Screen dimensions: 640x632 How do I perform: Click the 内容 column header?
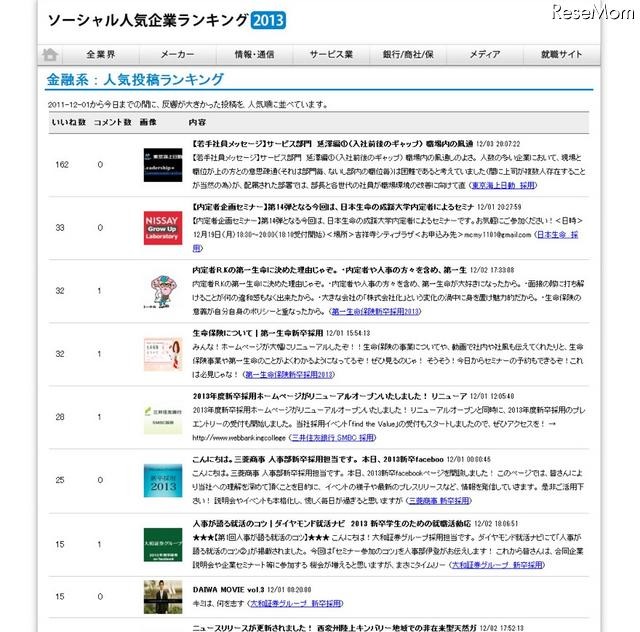(197, 122)
